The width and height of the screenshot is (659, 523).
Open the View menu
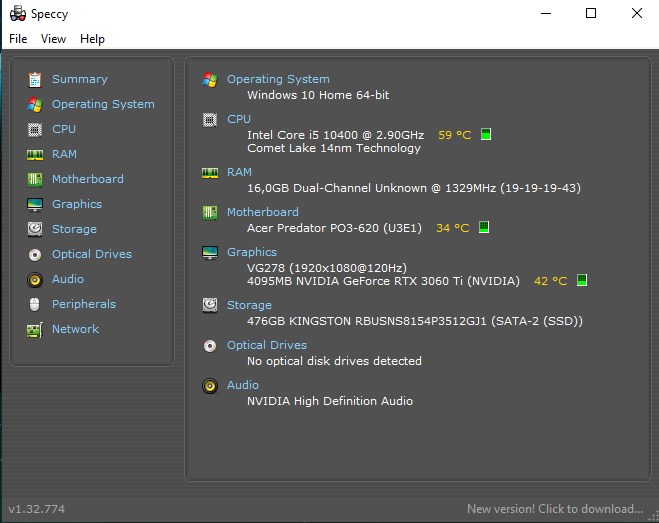pos(53,39)
